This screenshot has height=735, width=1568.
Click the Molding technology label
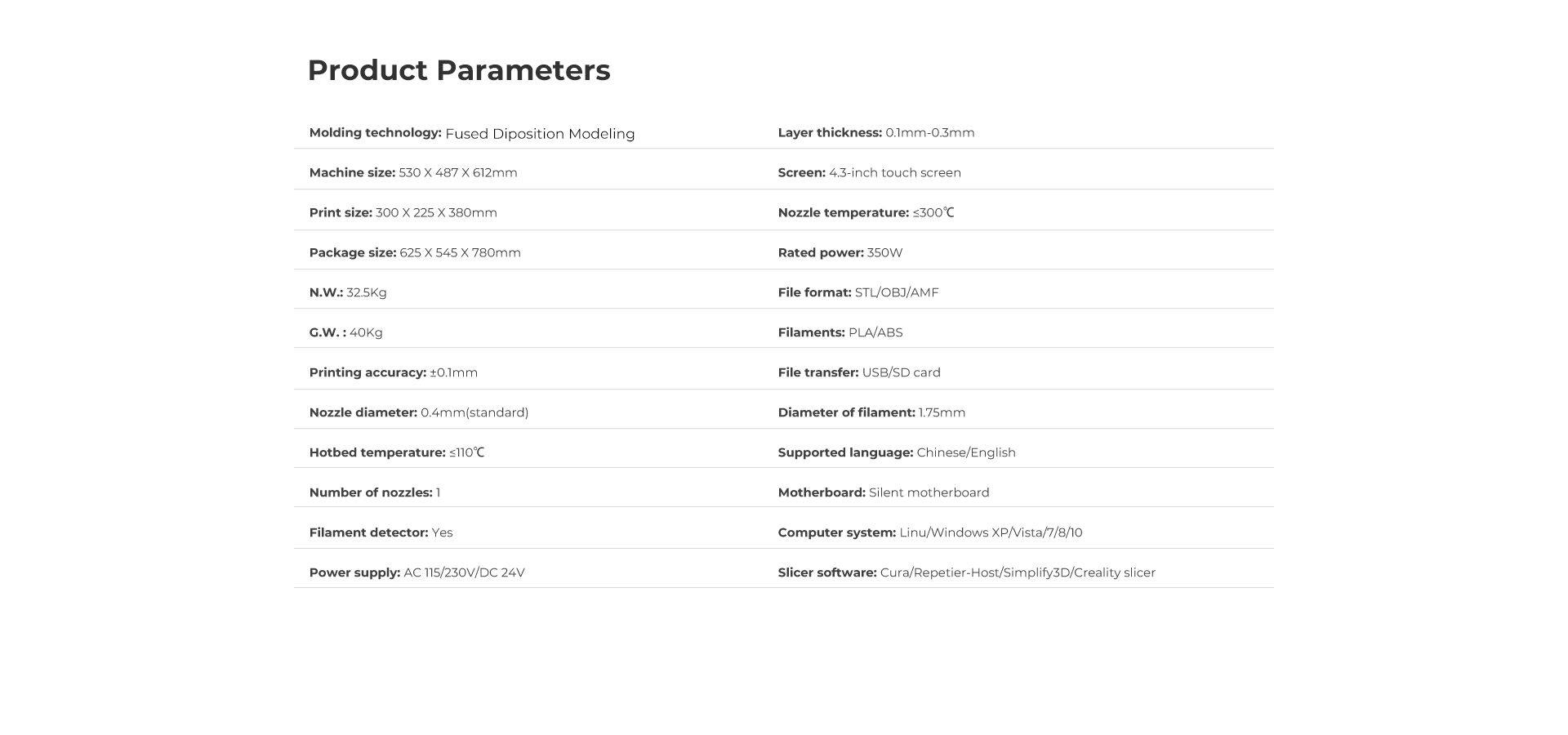coord(375,132)
